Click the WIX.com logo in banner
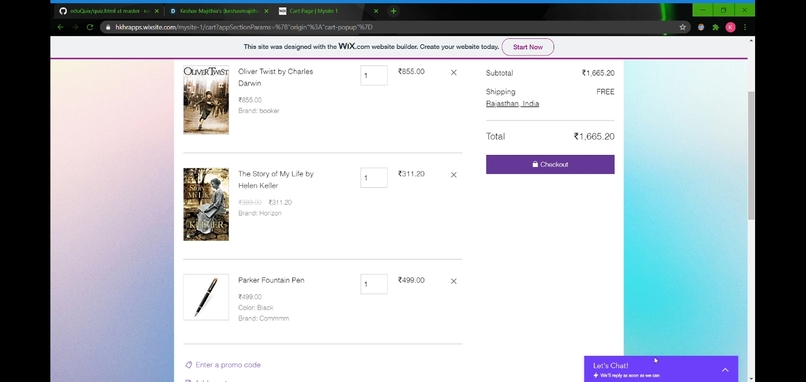 354,46
